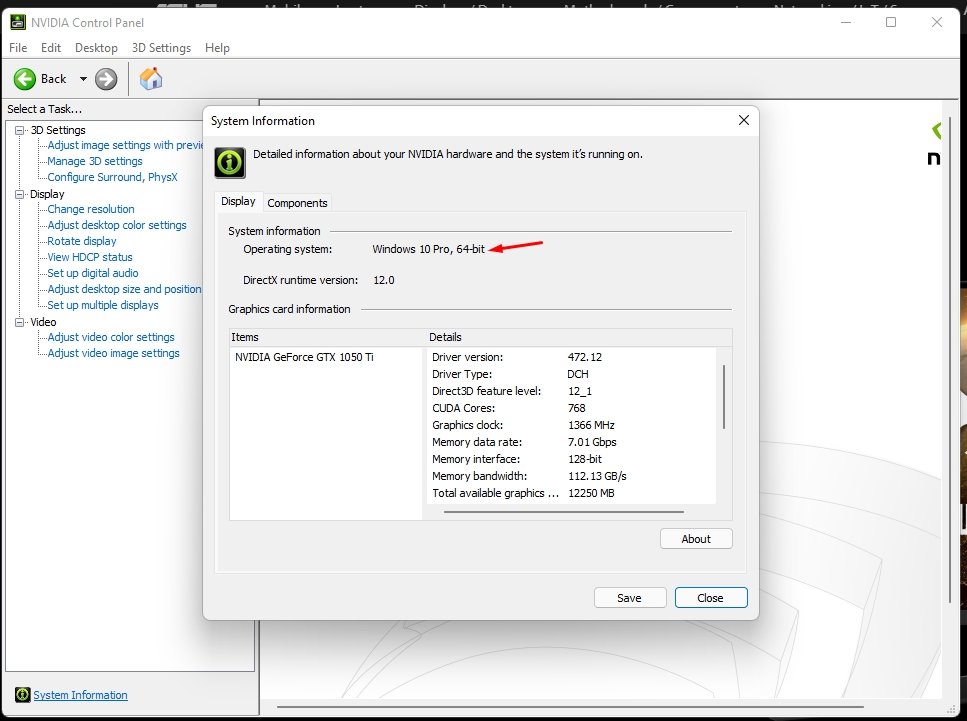Click the CUDA Cores row

[x=571, y=408]
